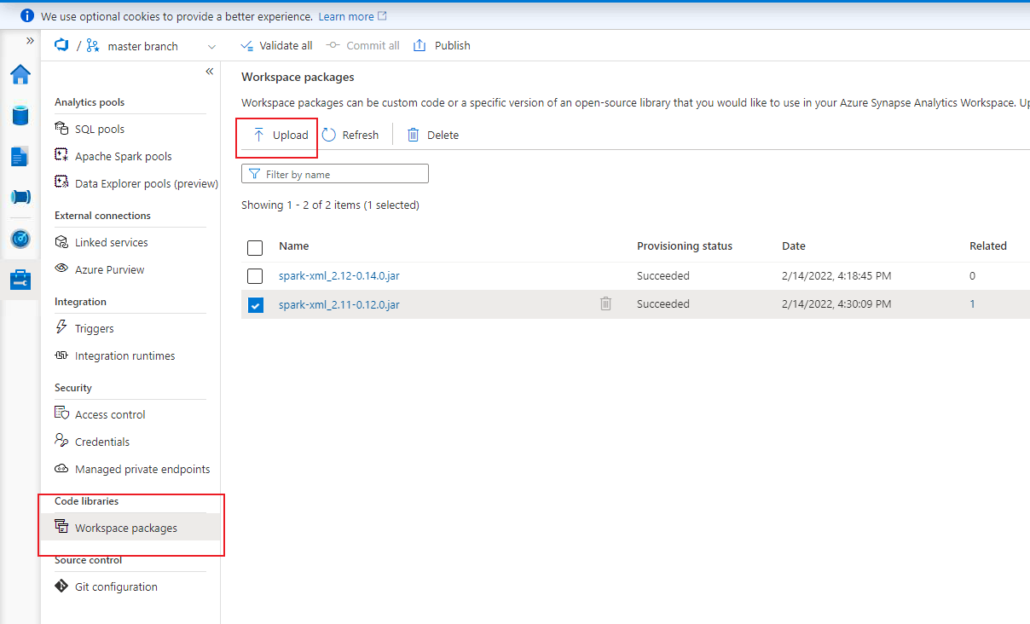Expand the left navigation rail chevrons
1030x624 pixels.
point(30,41)
